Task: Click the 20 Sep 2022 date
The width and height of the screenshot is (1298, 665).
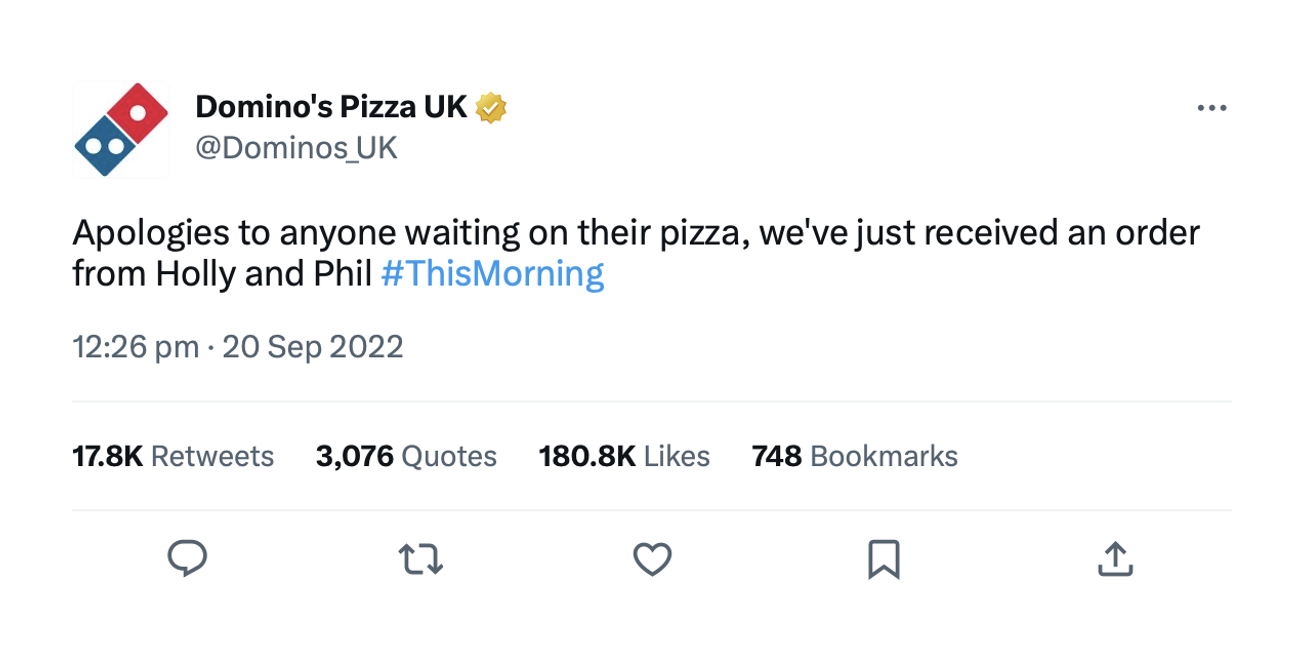Action: point(313,347)
